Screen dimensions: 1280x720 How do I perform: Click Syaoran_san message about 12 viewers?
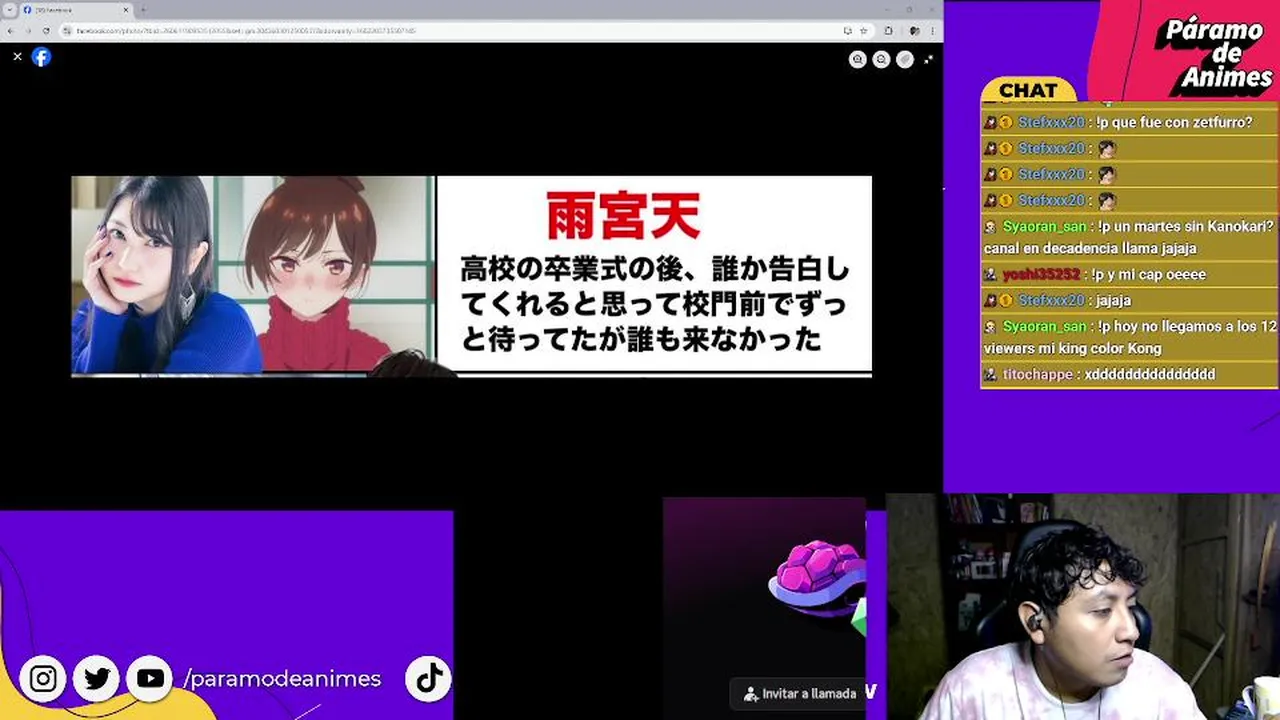1129,337
